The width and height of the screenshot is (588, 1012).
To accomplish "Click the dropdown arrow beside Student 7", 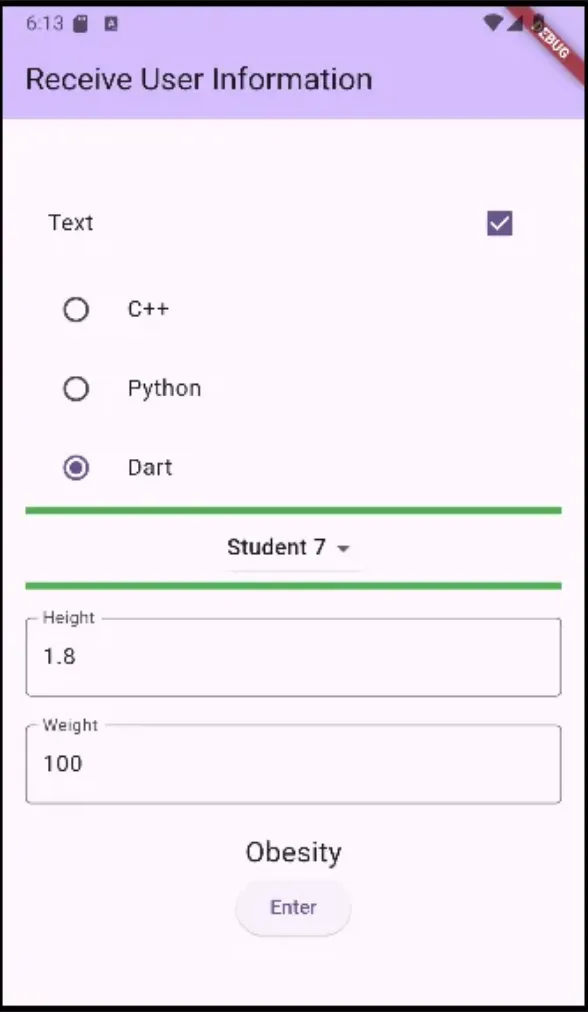I will coord(343,549).
